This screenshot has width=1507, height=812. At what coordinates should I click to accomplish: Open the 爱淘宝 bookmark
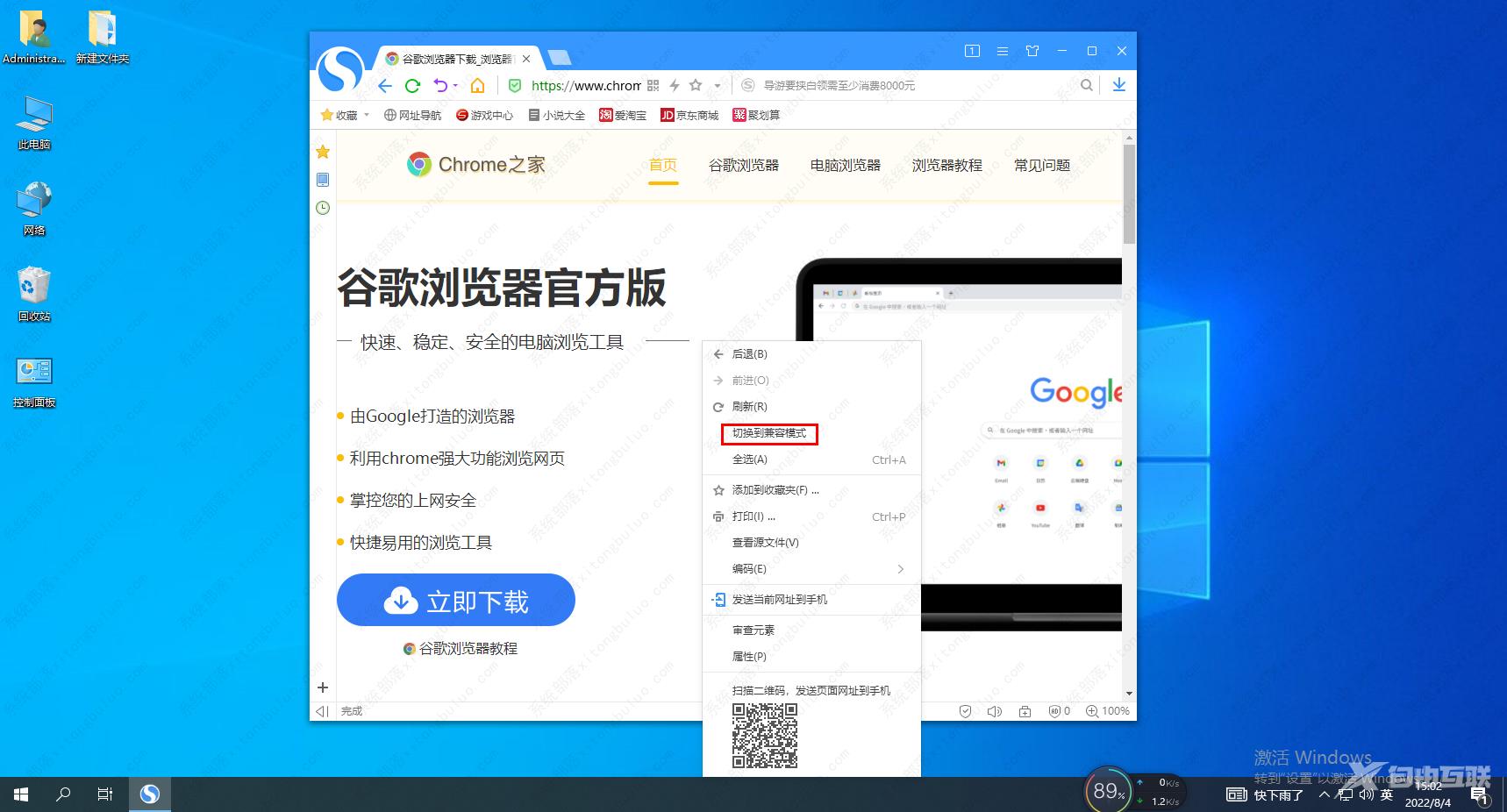coord(623,115)
